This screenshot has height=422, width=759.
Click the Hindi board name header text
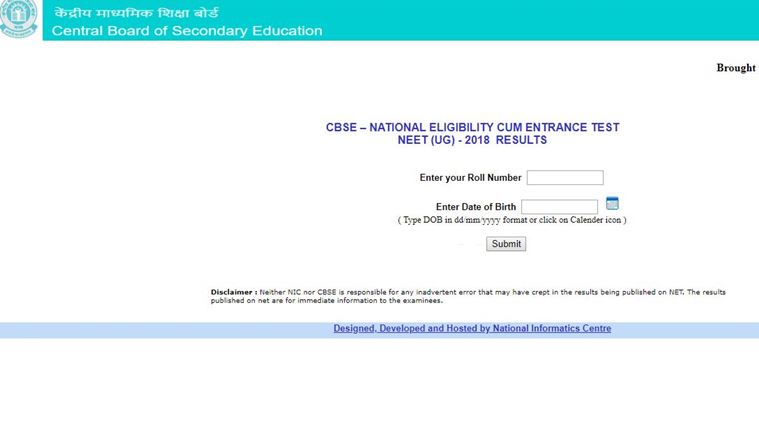coord(136,13)
